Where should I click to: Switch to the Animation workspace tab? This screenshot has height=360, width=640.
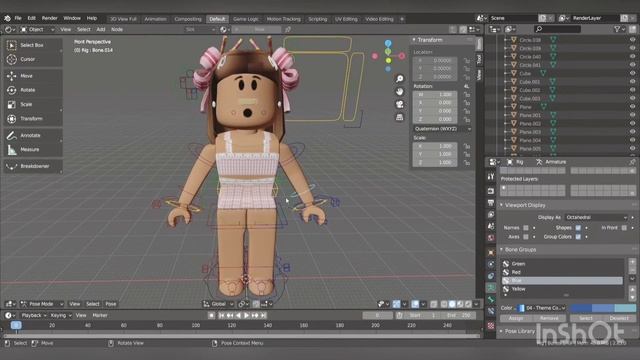(156, 19)
